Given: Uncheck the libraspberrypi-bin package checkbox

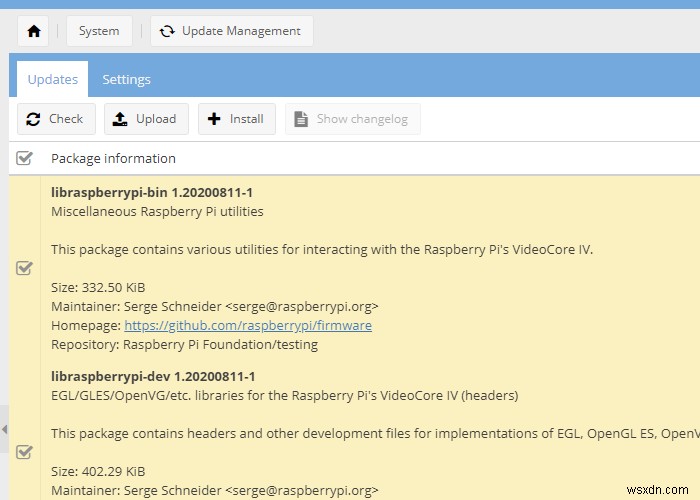Looking at the screenshot, I should pos(24,268).
